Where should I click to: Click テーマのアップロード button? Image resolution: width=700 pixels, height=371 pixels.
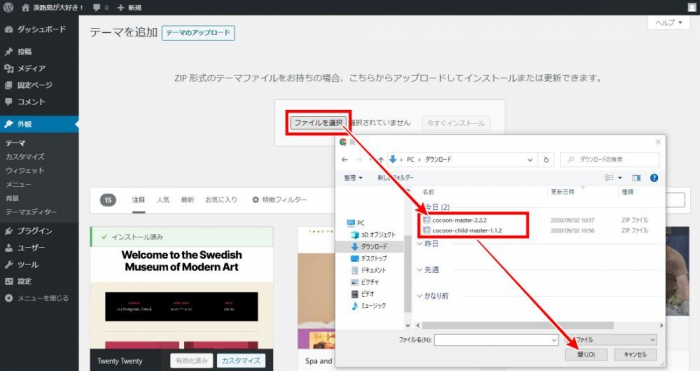click(x=198, y=33)
